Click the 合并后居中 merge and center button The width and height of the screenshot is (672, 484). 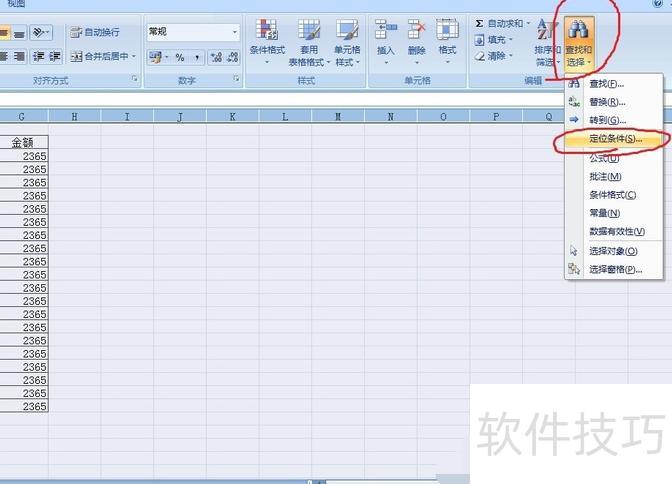(x=99, y=56)
